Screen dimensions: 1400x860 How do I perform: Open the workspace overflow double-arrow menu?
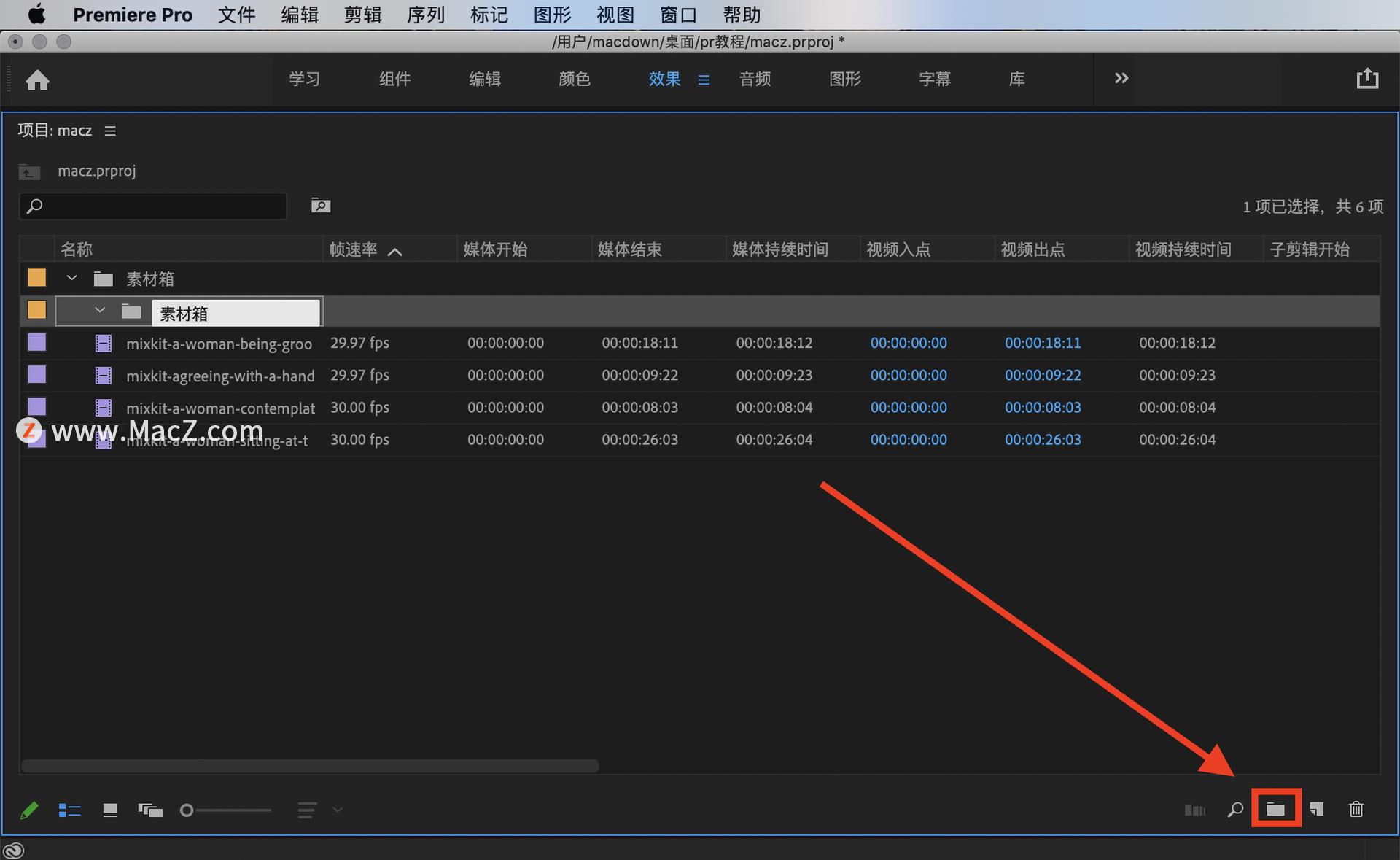pyautogui.click(x=1121, y=78)
